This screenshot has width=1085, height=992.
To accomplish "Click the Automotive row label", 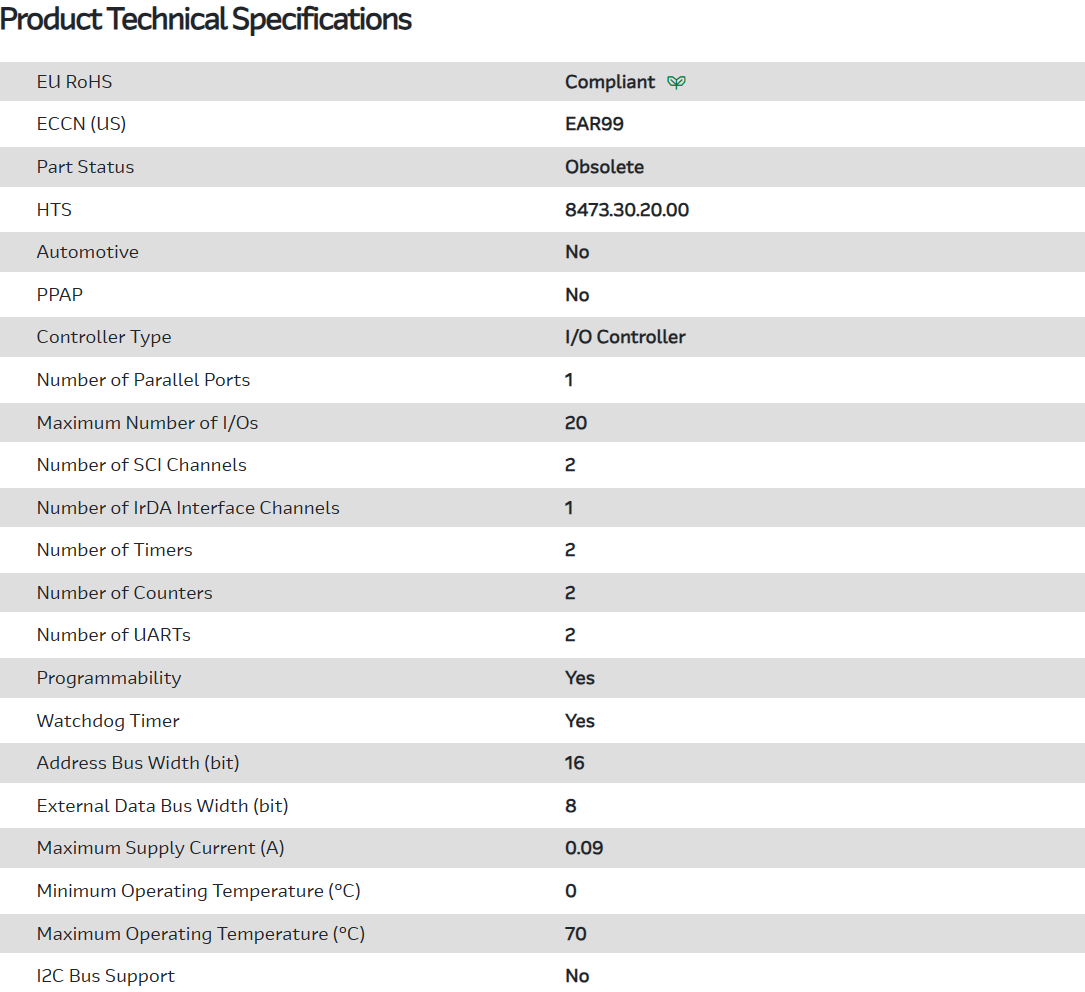I will 87,252.
